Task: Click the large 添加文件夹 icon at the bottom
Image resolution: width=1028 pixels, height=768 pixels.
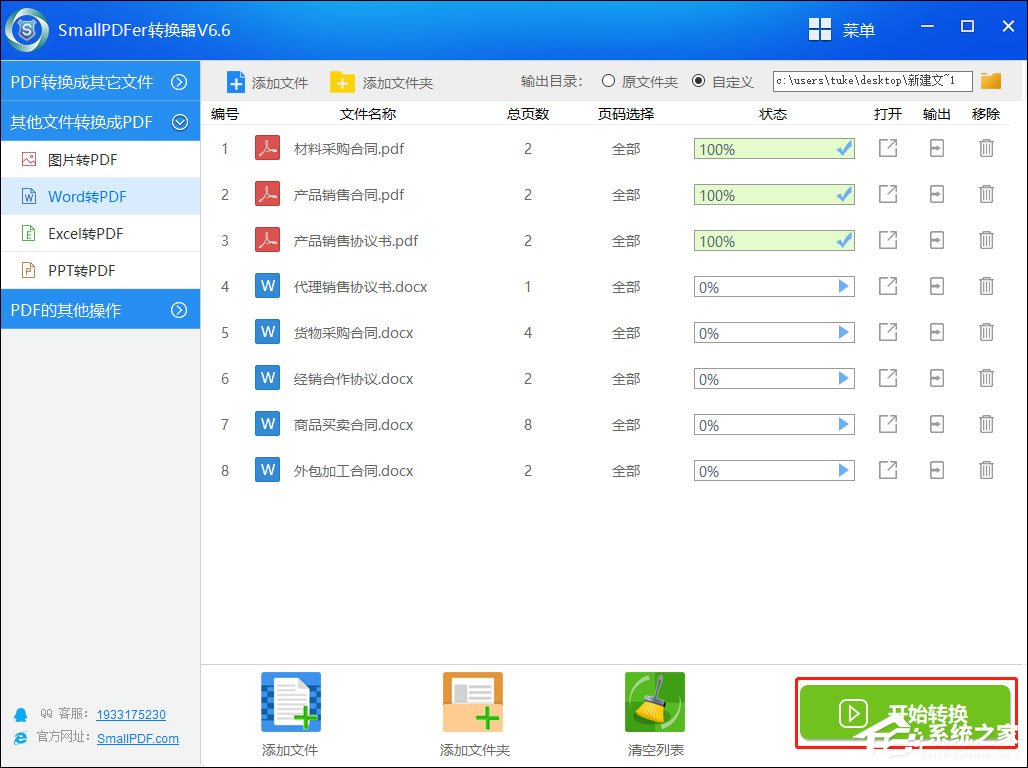Action: 472,702
